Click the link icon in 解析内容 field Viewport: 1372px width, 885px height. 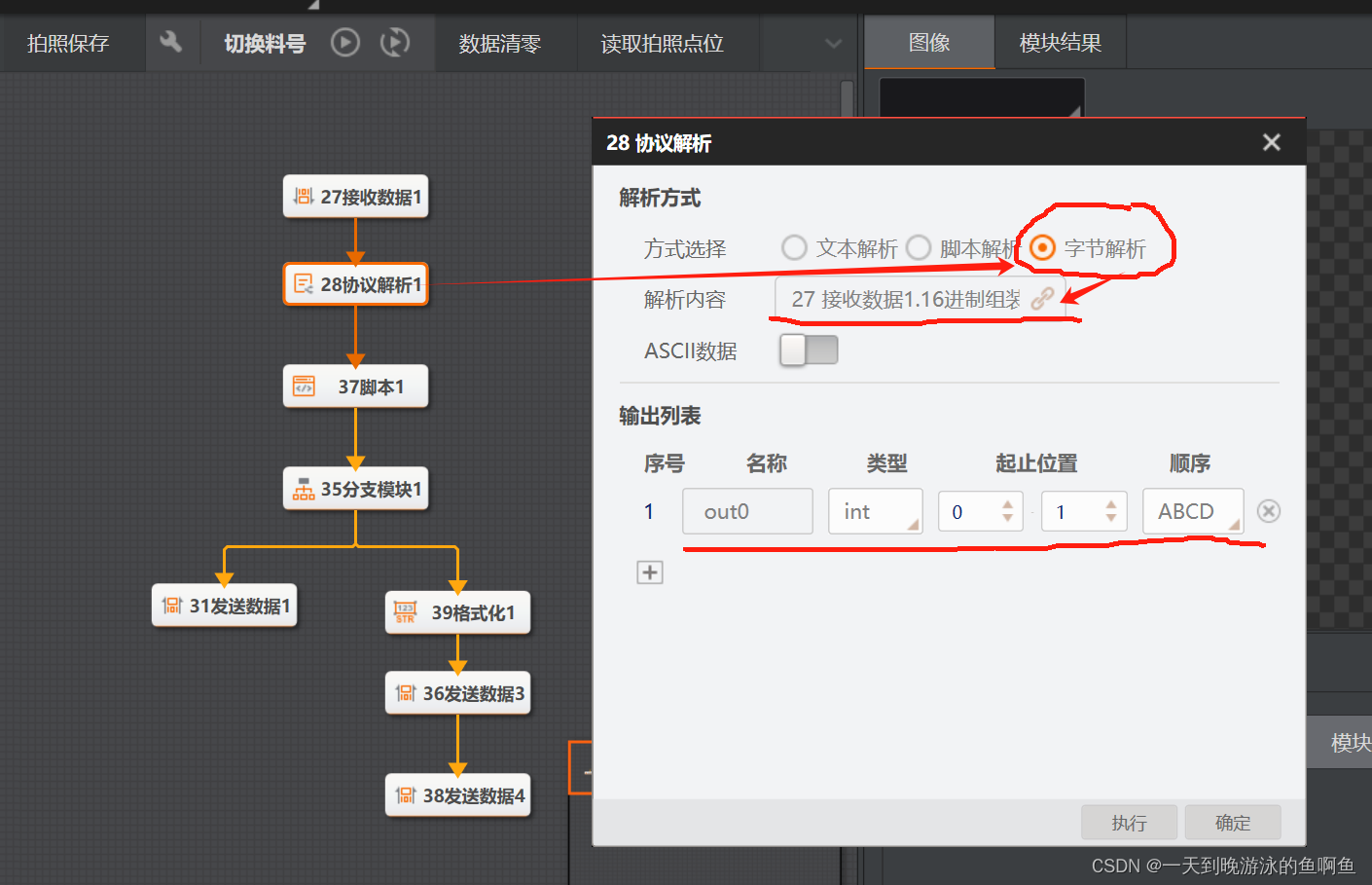[x=1042, y=299]
